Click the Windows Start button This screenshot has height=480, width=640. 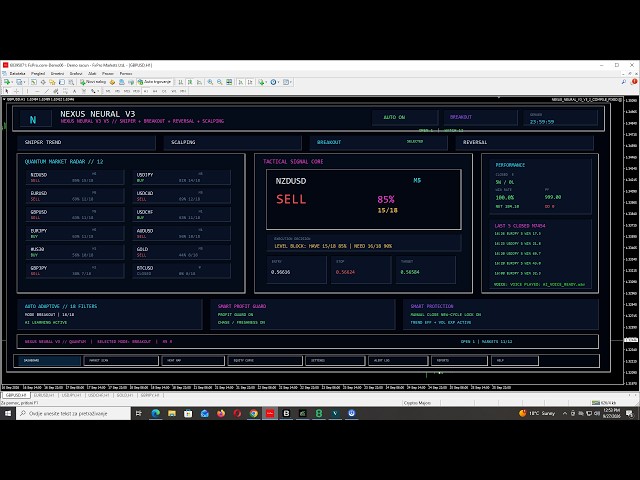click(8, 413)
